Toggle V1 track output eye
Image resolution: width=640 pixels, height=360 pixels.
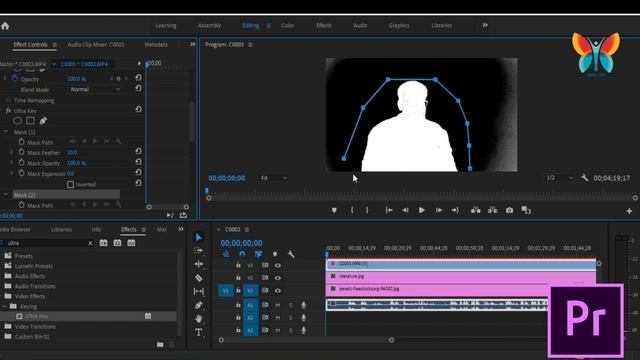click(x=278, y=291)
